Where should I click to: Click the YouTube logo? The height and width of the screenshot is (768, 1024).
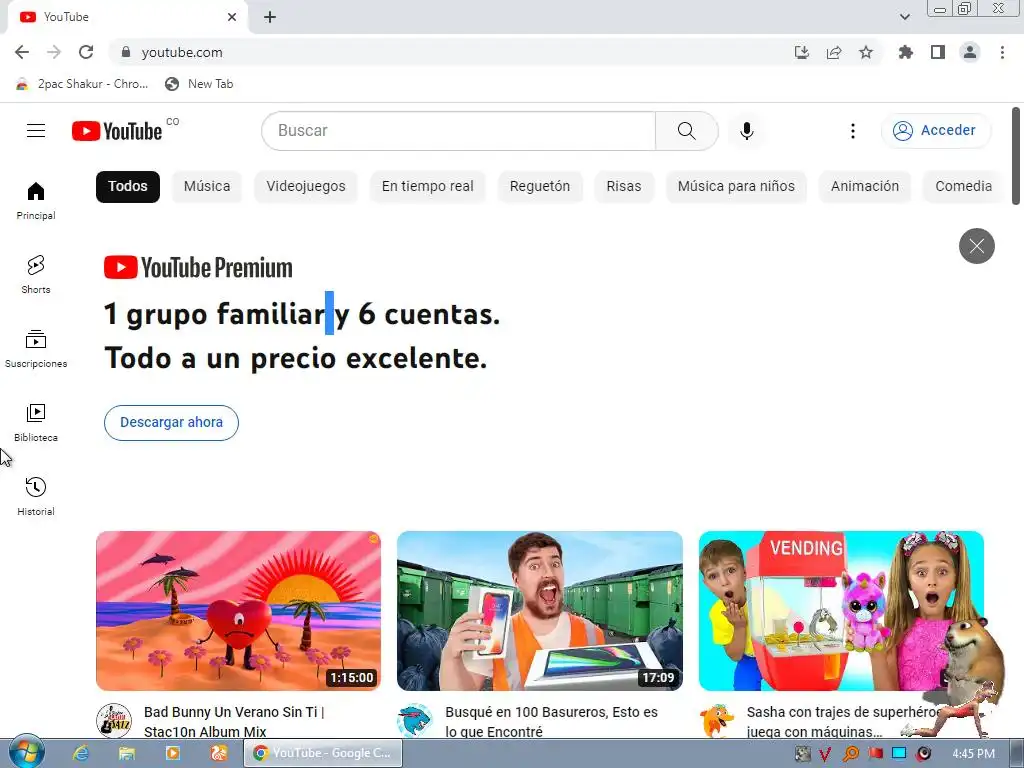117,131
